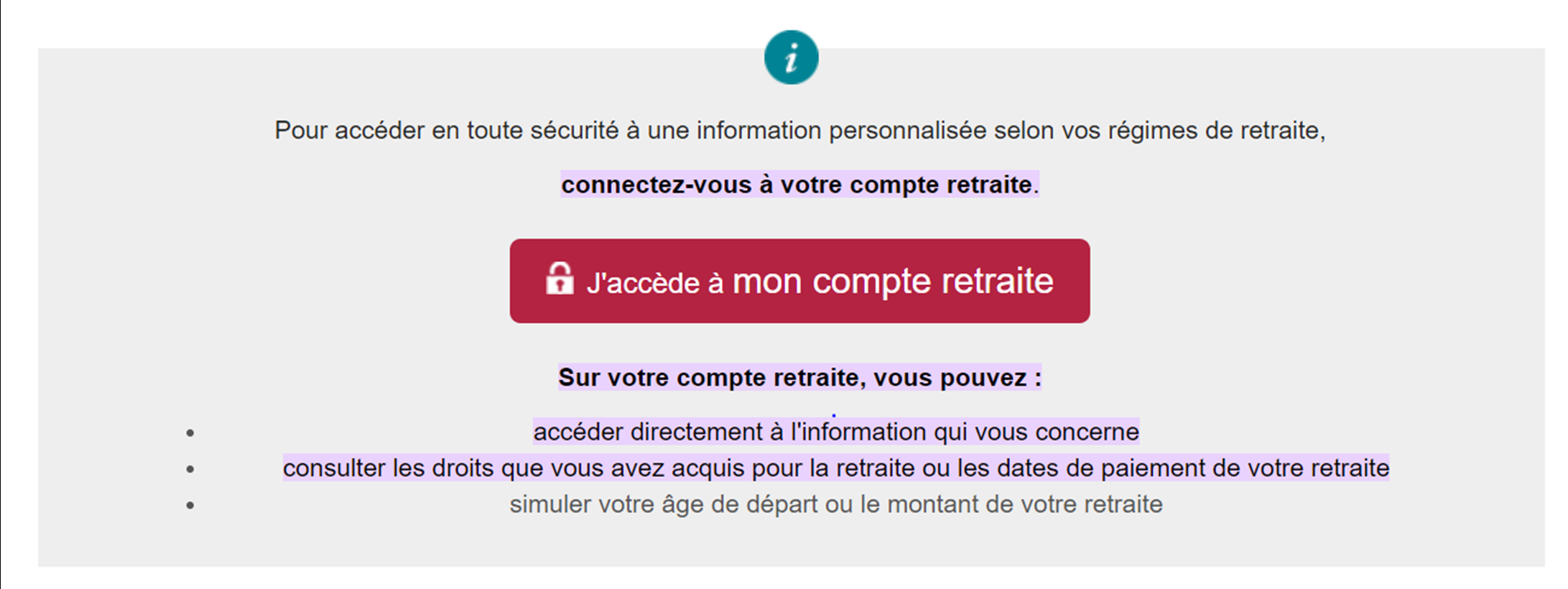Click 'Sur votre compte retraite, vous pouvez :'
This screenshot has height=589, width=1568.
click(802, 377)
